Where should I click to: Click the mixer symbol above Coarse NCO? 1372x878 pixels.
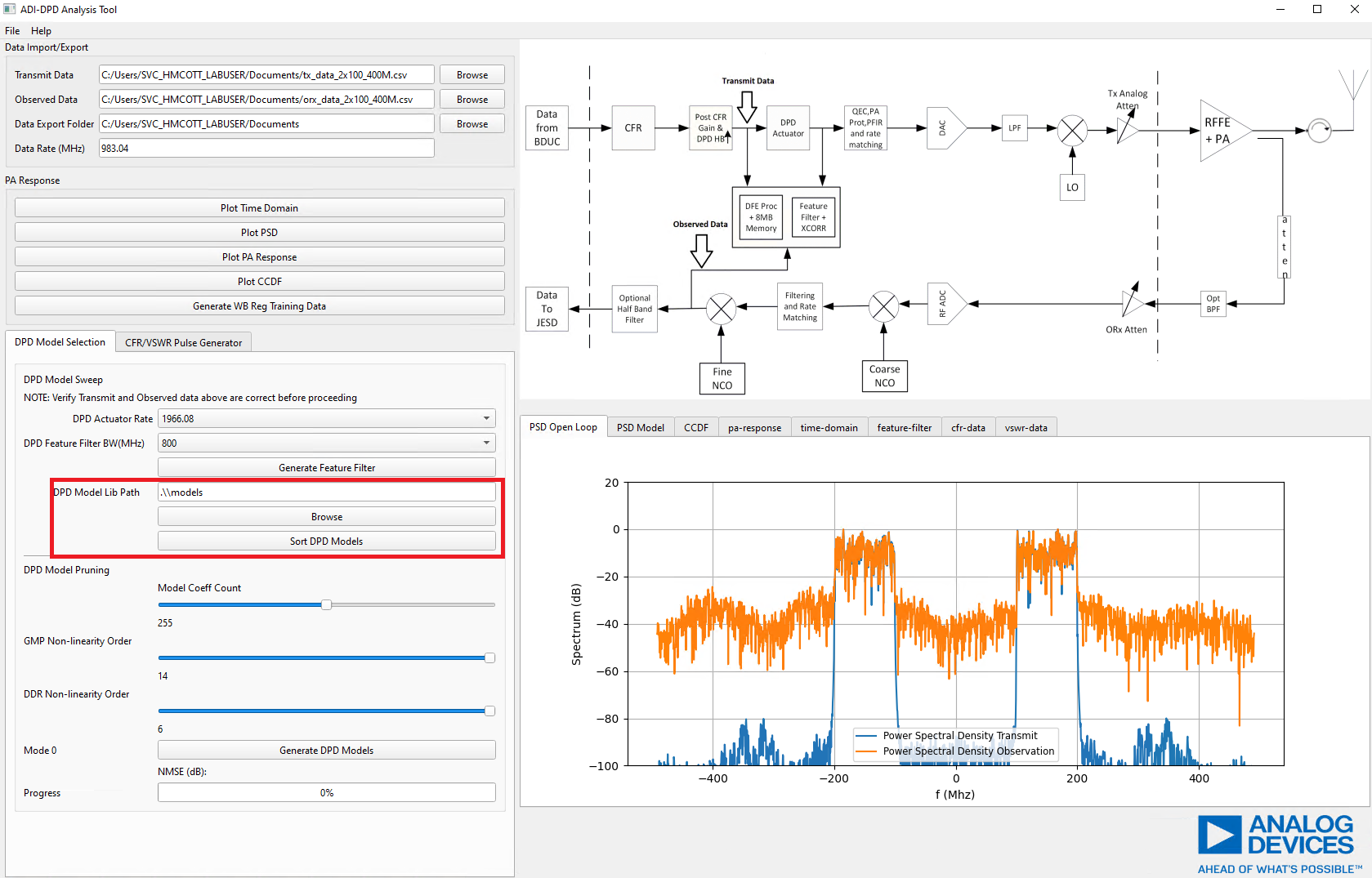point(883,306)
